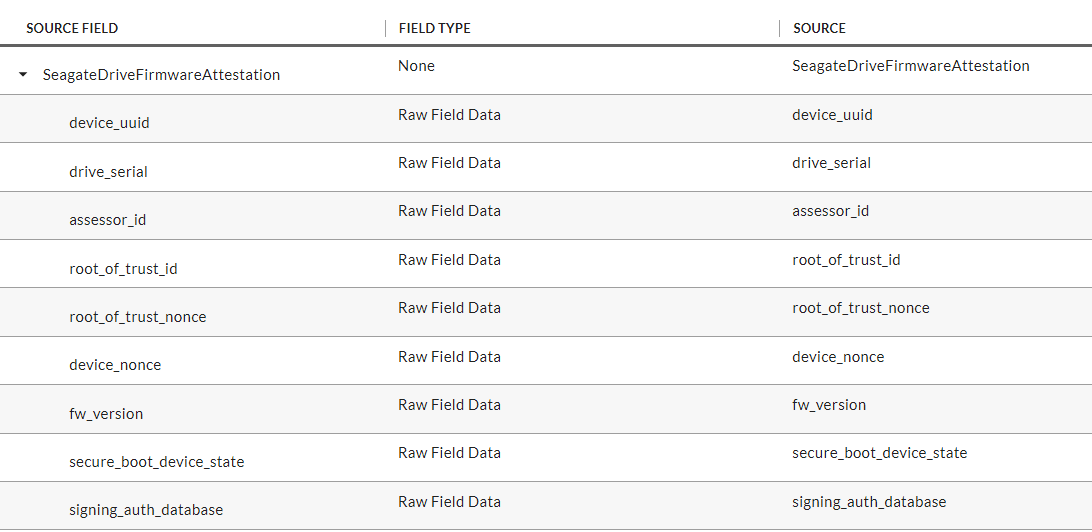Image resolution: width=1092 pixels, height=532 pixels.
Task: Select the device_uuid source field
Action: [109, 123]
